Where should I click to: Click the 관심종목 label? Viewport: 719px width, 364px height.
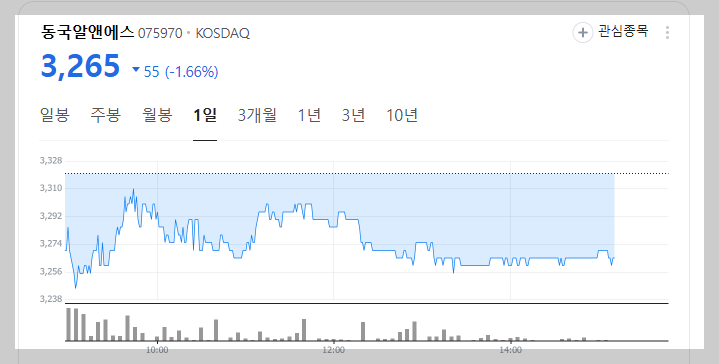[x=623, y=32]
